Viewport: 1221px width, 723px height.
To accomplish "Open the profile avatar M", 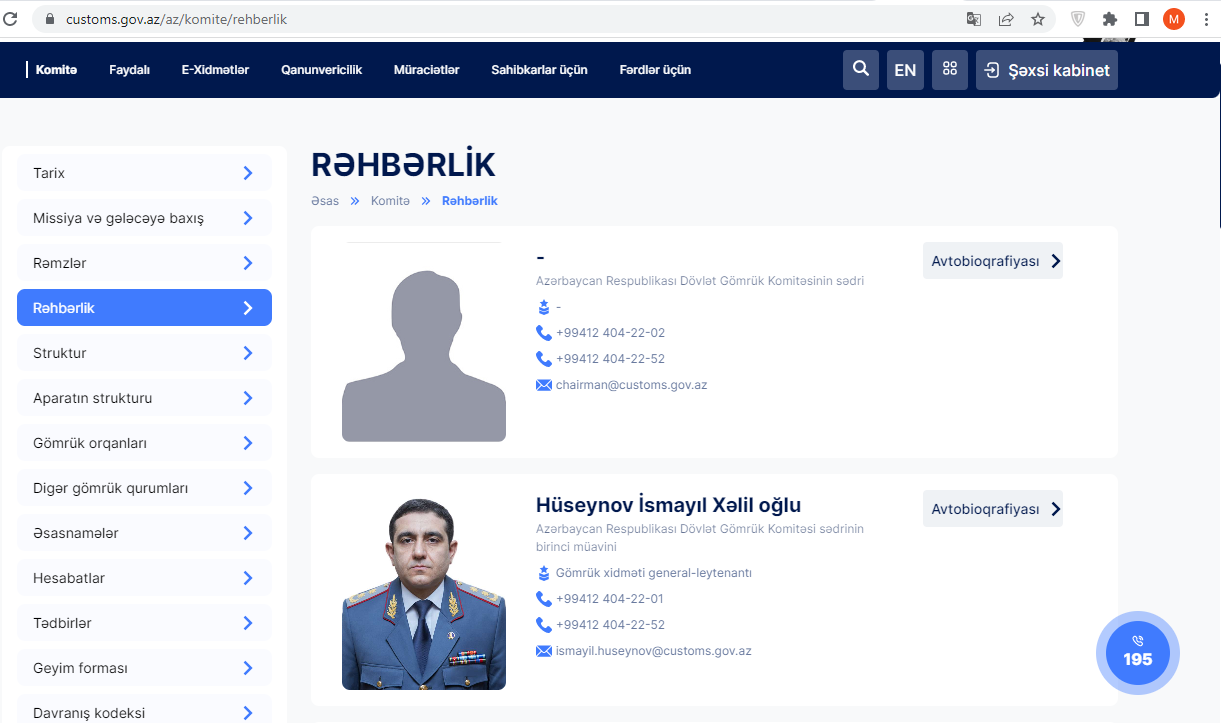I will coord(1174,19).
